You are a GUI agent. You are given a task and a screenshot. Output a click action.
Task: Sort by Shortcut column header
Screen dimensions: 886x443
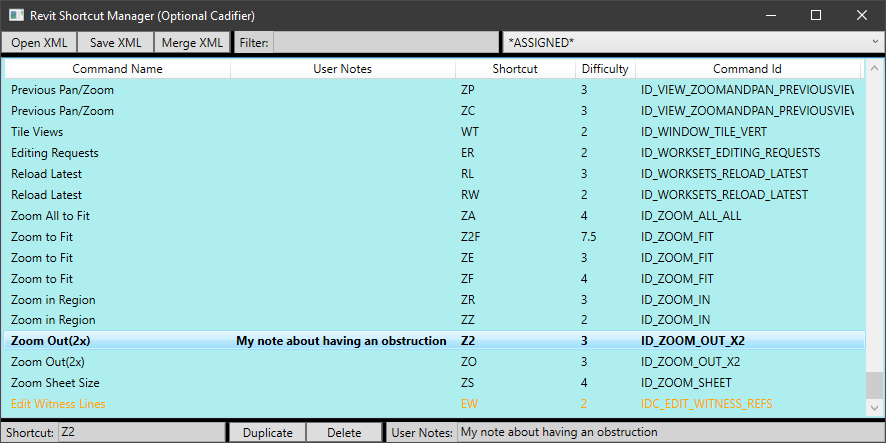pos(515,69)
